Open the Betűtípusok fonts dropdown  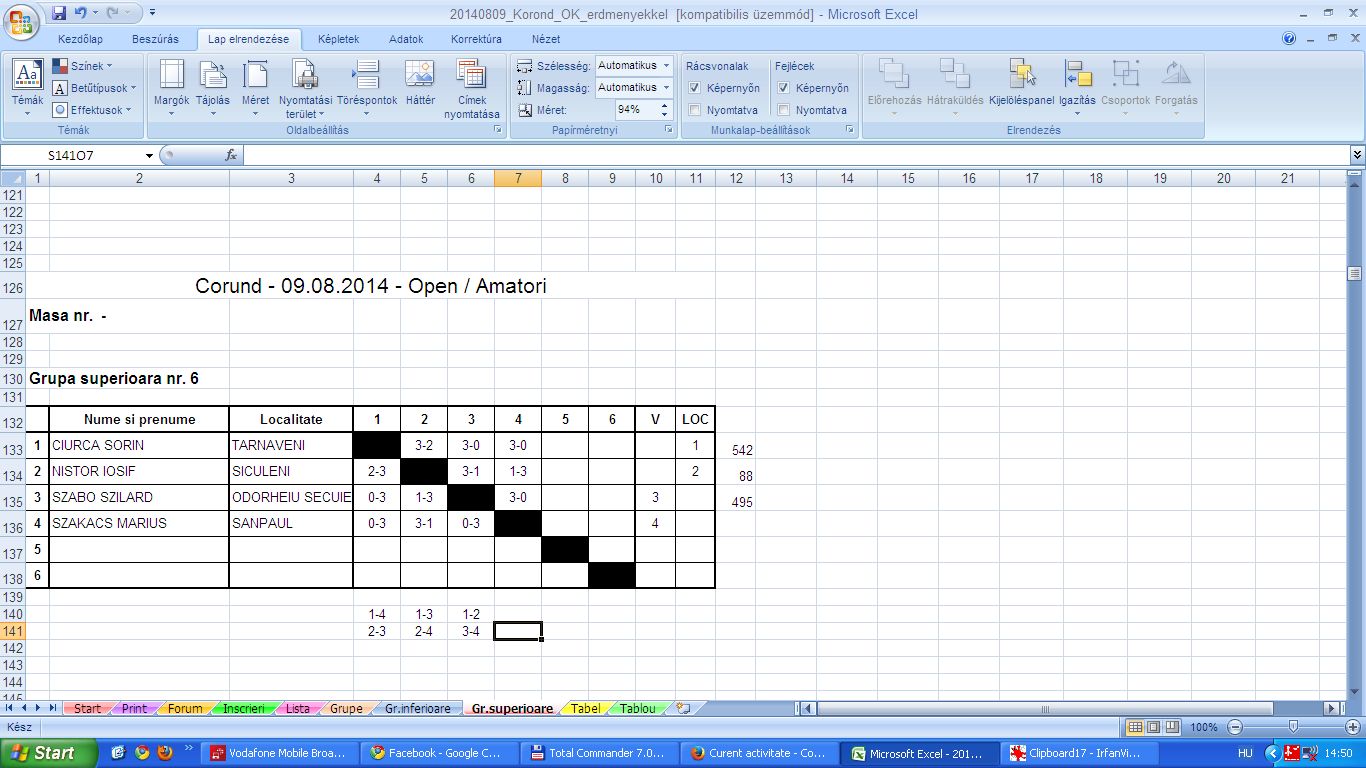(x=95, y=88)
